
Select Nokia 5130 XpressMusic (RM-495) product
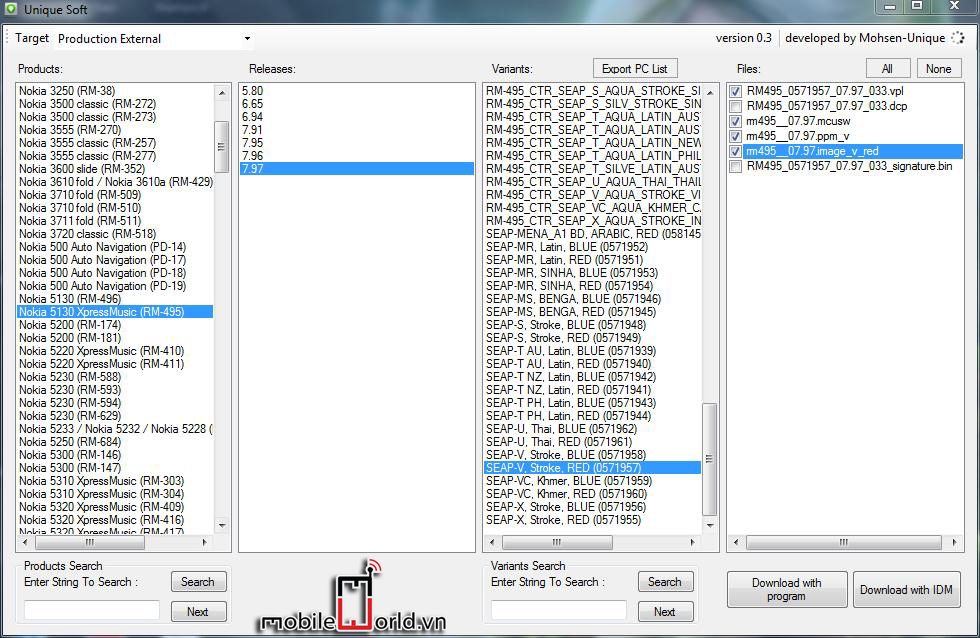pos(115,312)
